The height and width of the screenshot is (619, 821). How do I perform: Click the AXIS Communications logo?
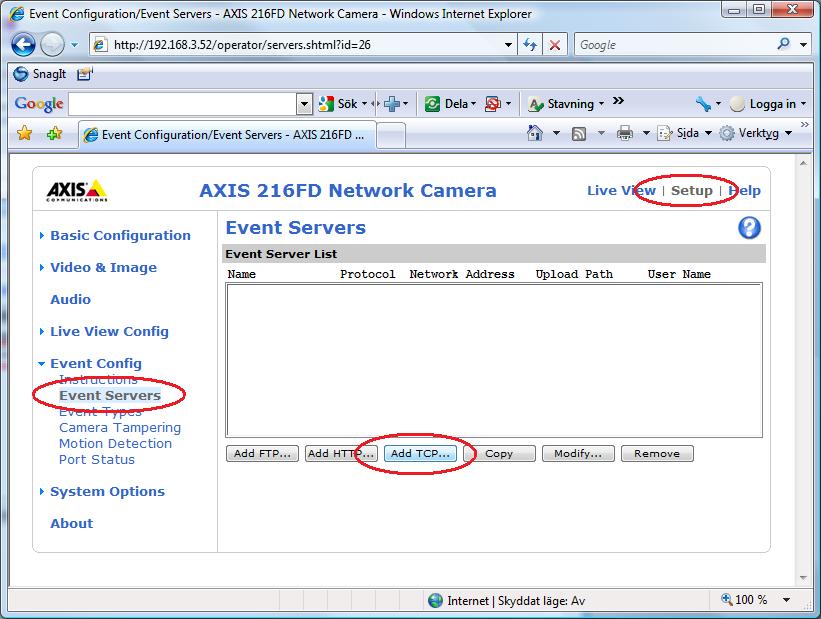77,191
